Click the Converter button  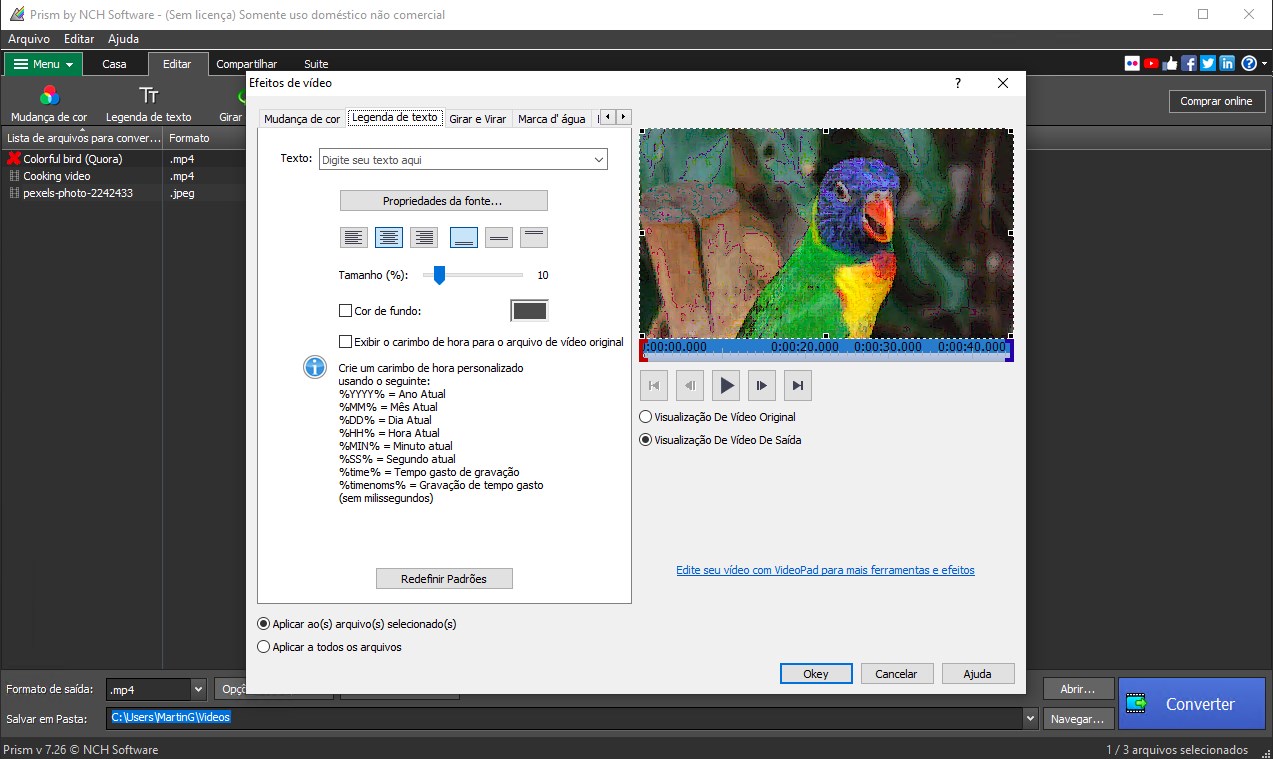coord(1192,704)
